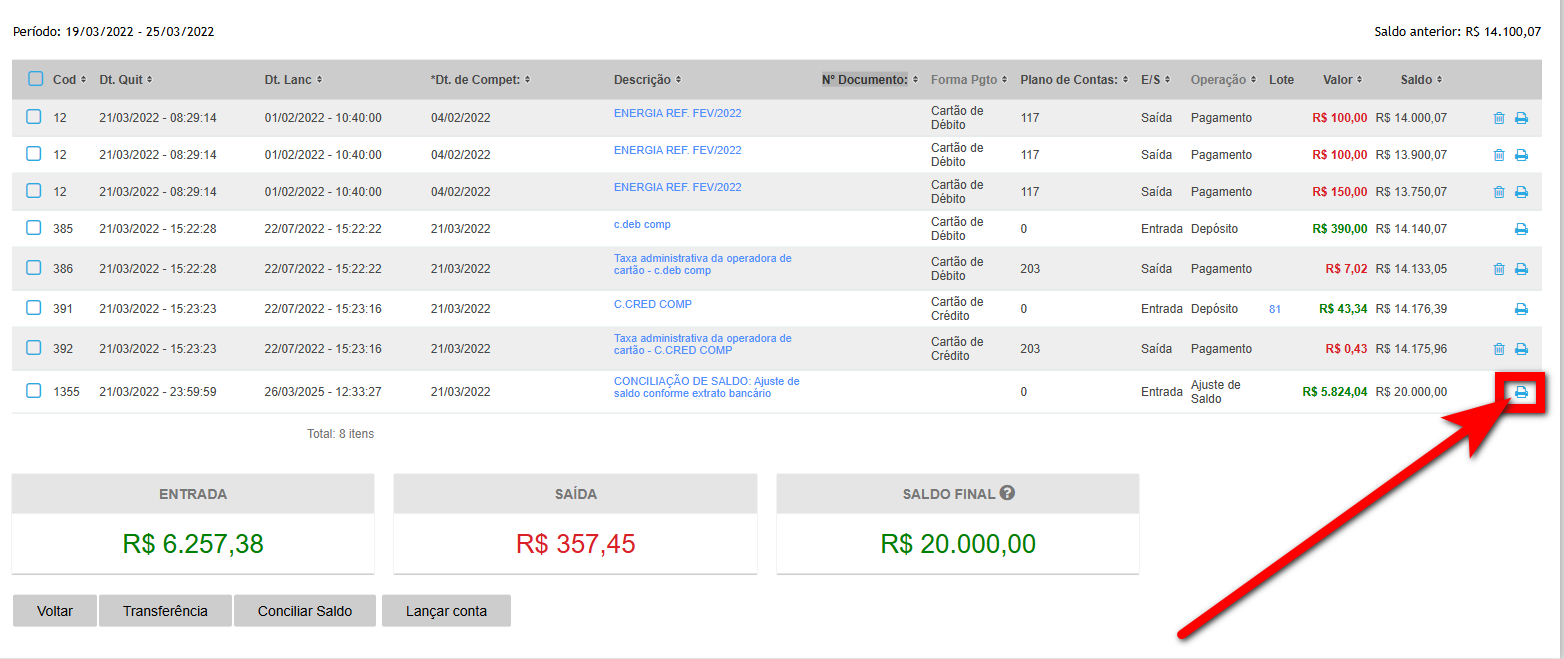The height and width of the screenshot is (659, 1564).
Task: Open lote 81 link
Action: click(x=1274, y=309)
